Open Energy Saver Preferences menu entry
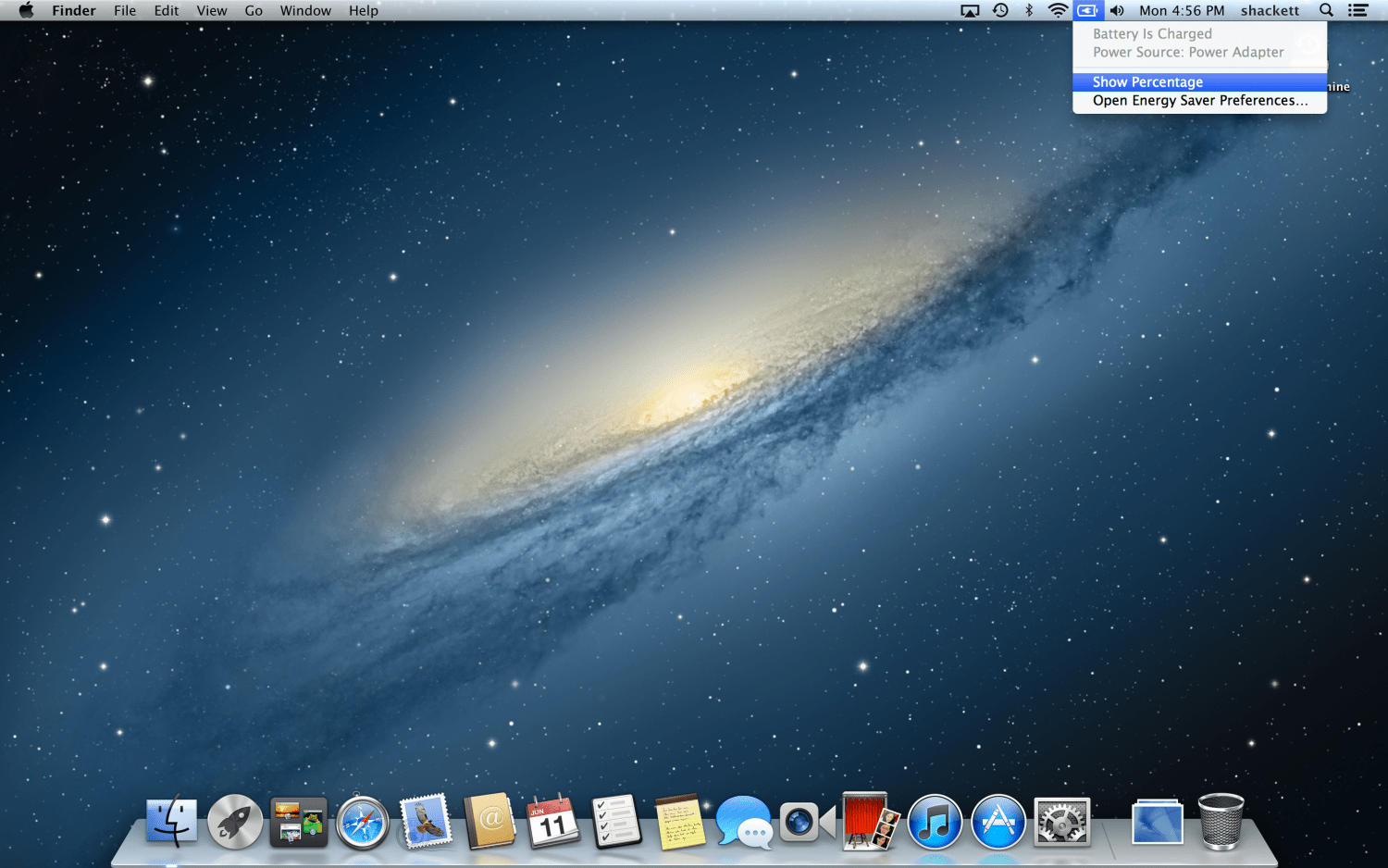The height and width of the screenshot is (868, 1388). [x=1200, y=101]
